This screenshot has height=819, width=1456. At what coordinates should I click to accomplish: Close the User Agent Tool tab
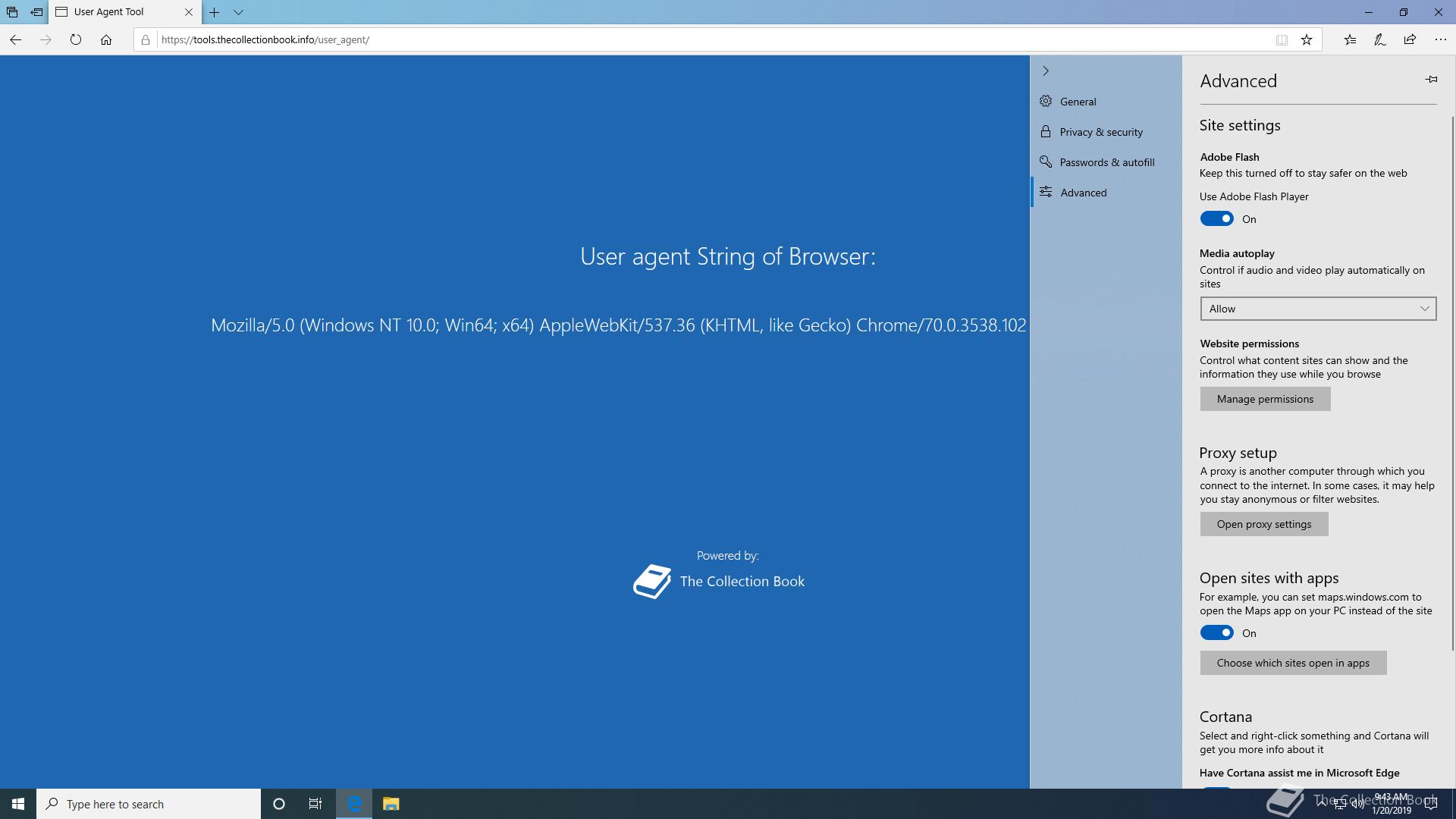189,12
